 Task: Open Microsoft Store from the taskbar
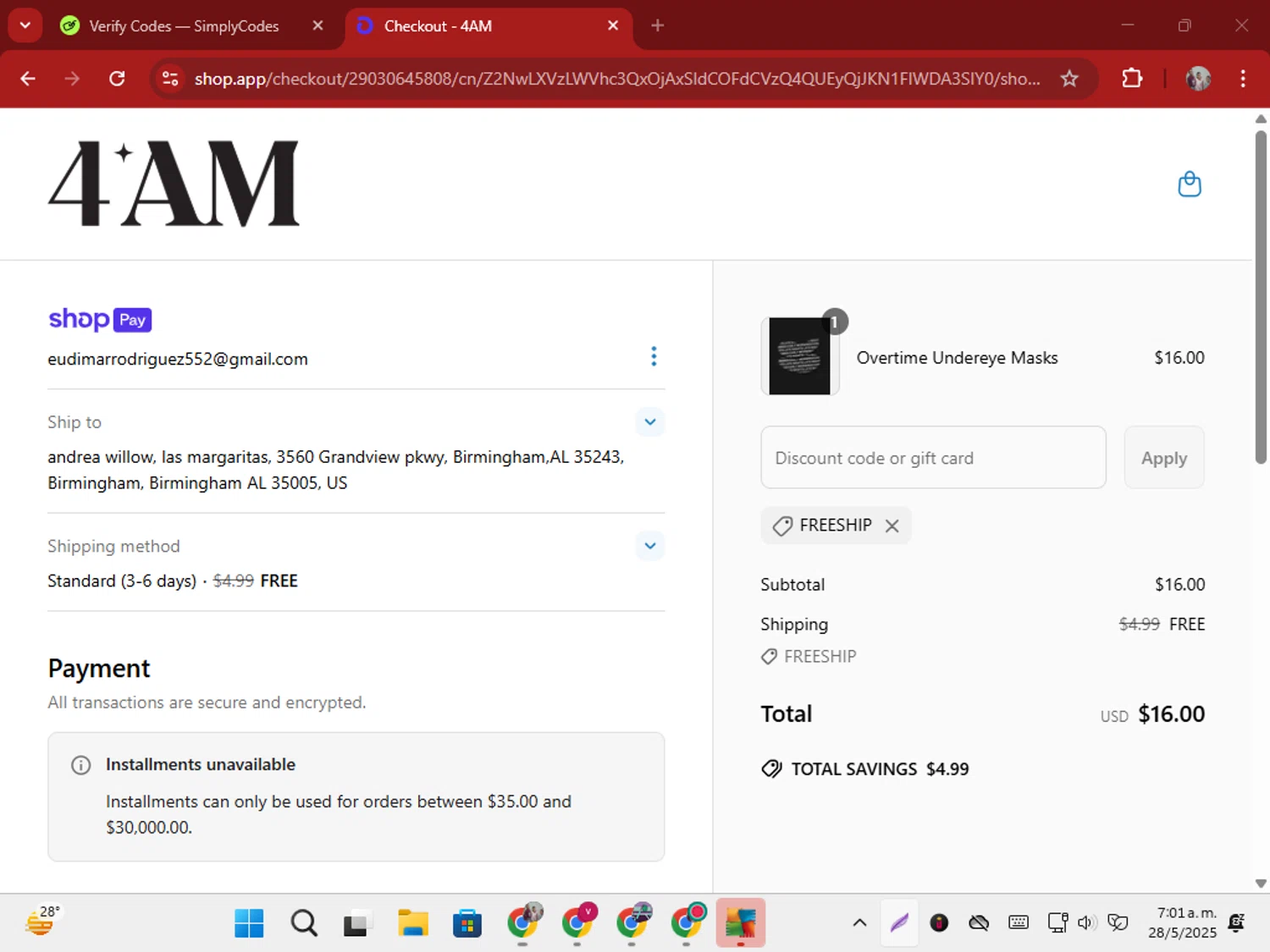tap(467, 923)
